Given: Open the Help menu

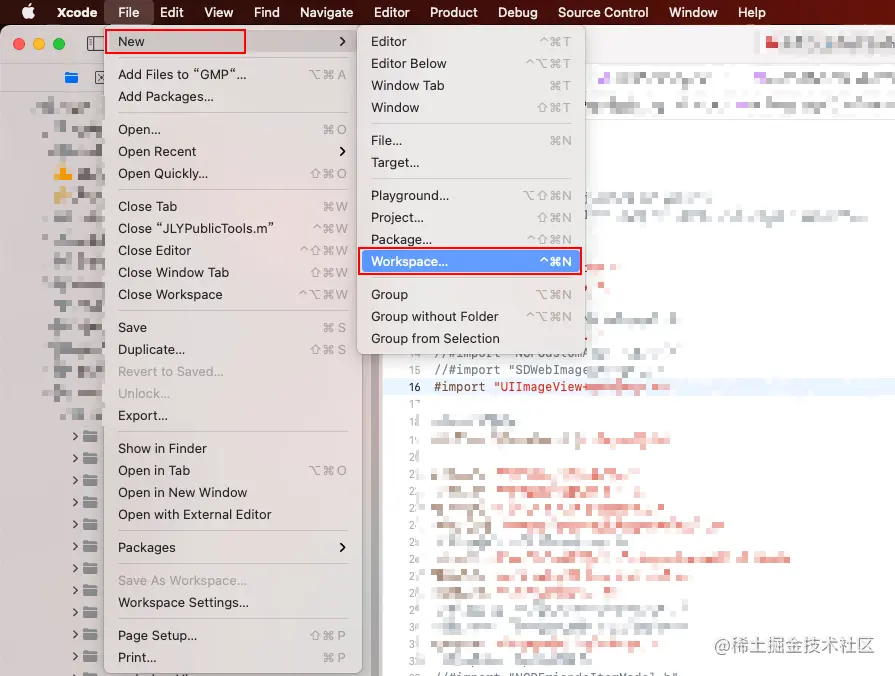Looking at the screenshot, I should 751,12.
